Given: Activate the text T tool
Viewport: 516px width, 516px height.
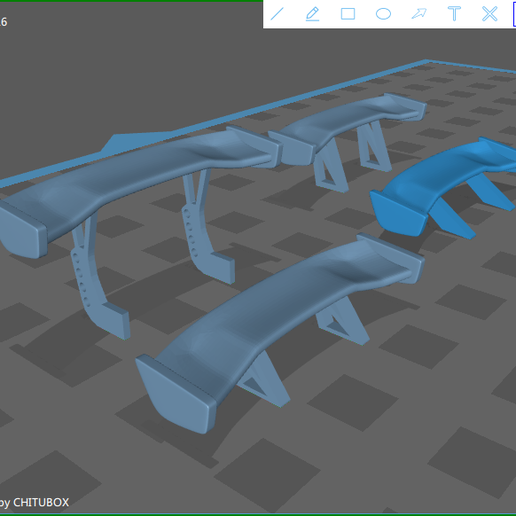Looking at the screenshot, I should [454, 14].
